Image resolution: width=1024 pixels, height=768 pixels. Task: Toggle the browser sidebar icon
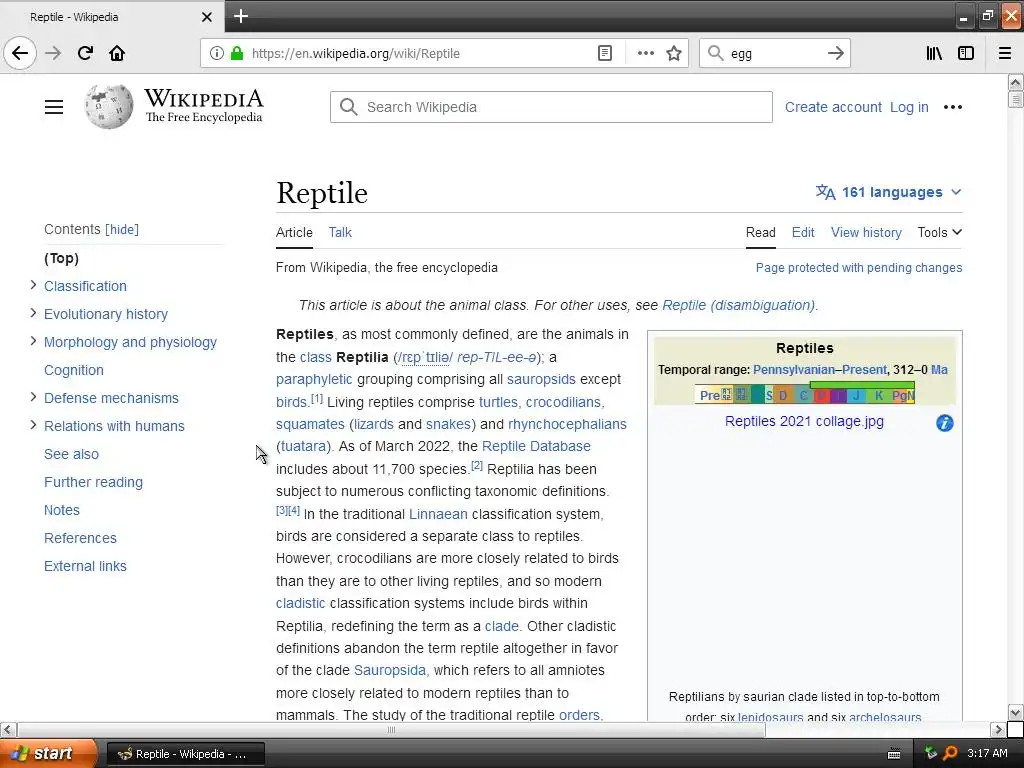pos(966,53)
